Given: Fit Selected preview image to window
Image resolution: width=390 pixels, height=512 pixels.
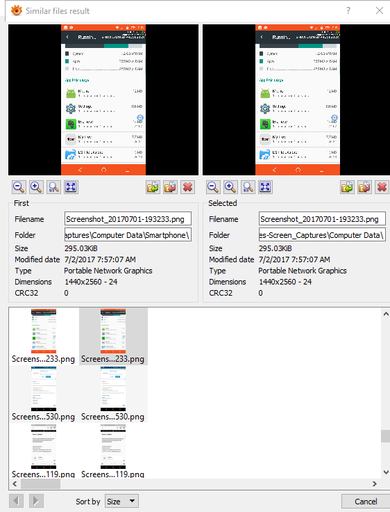Looking at the screenshot, I should (265, 187).
